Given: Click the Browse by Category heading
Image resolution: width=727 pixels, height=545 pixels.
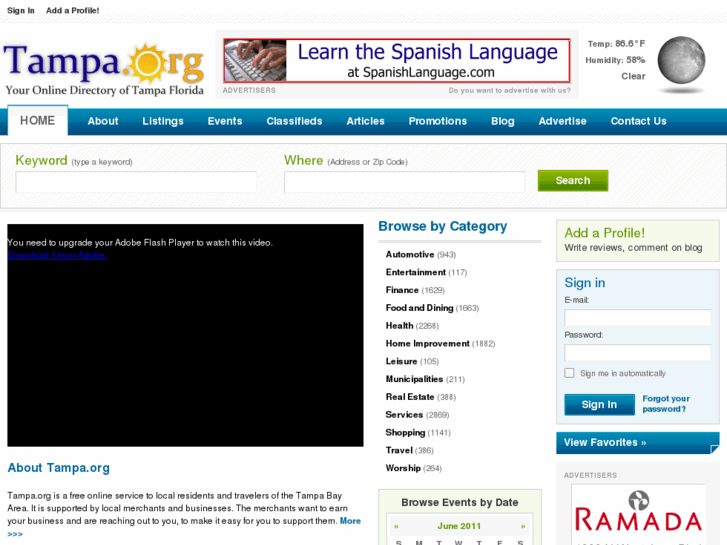Looking at the screenshot, I should pos(443,226).
